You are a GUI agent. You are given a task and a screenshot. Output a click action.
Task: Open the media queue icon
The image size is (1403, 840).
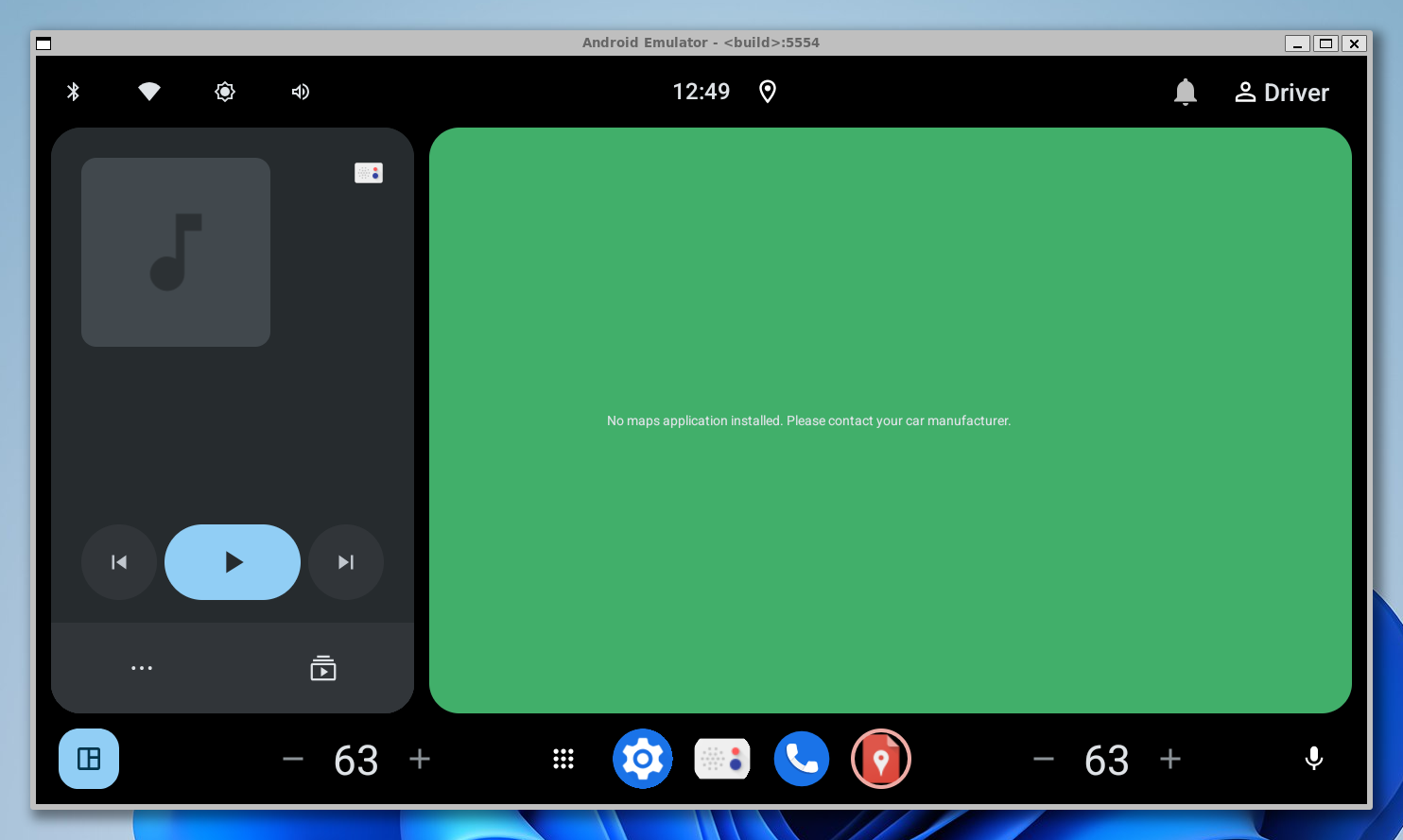tap(322, 668)
